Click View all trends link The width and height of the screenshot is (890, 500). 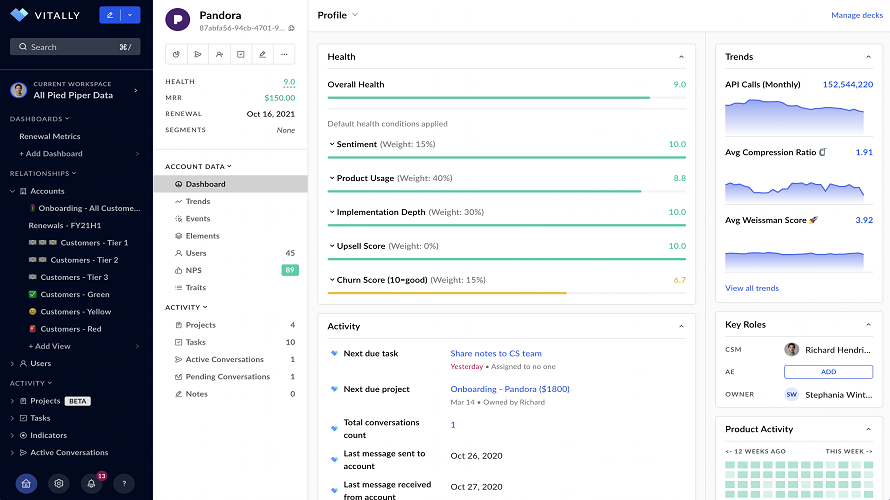pyautogui.click(x=752, y=288)
